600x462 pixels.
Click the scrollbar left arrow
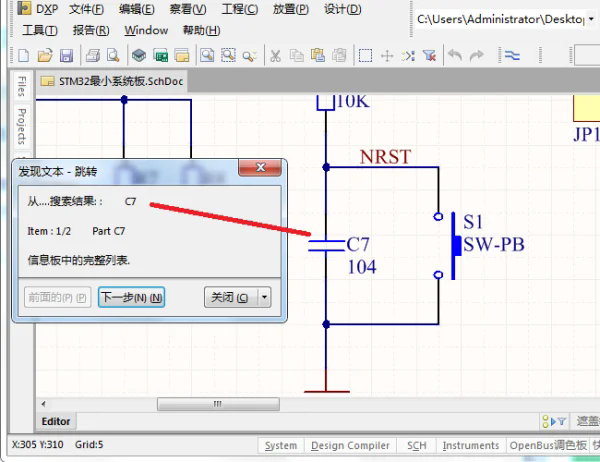pyautogui.click(x=43, y=404)
